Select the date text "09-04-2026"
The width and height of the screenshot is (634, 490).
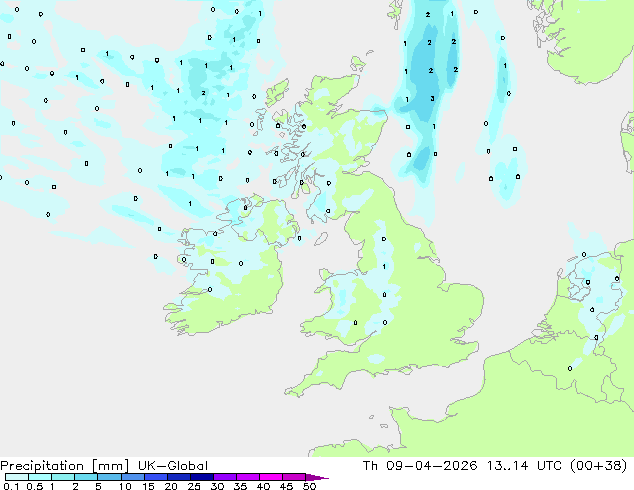[x=431, y=465]
